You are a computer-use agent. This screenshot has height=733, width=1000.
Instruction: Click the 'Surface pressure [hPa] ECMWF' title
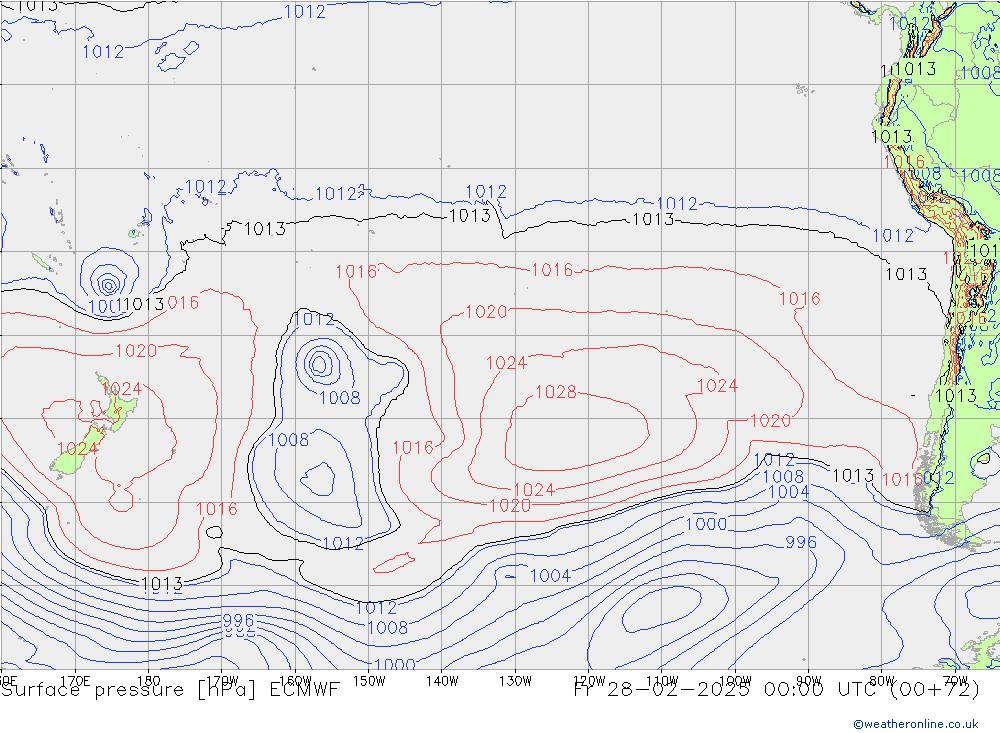tap(170, 690)
